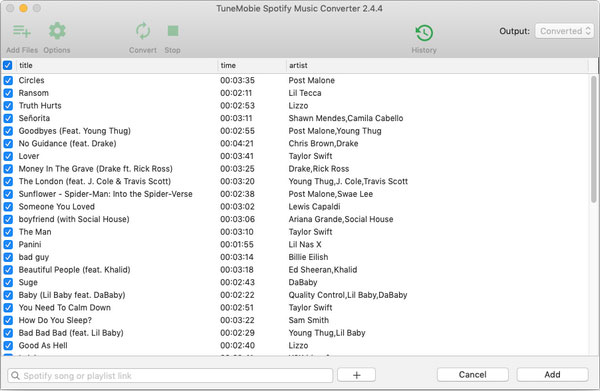Image resolution: width=600 pixels, height=391 pixels.
Task: Click artist Billie Eilish
Action: pyautogui.click(x=308, y=257)
